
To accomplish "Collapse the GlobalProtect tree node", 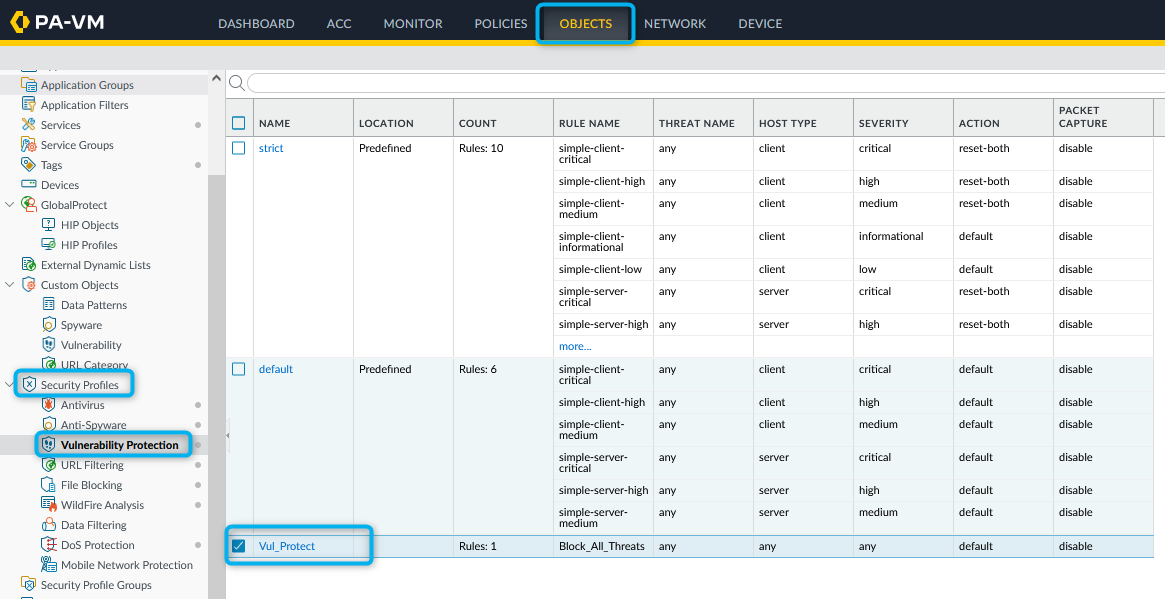I will click(10, 205).
